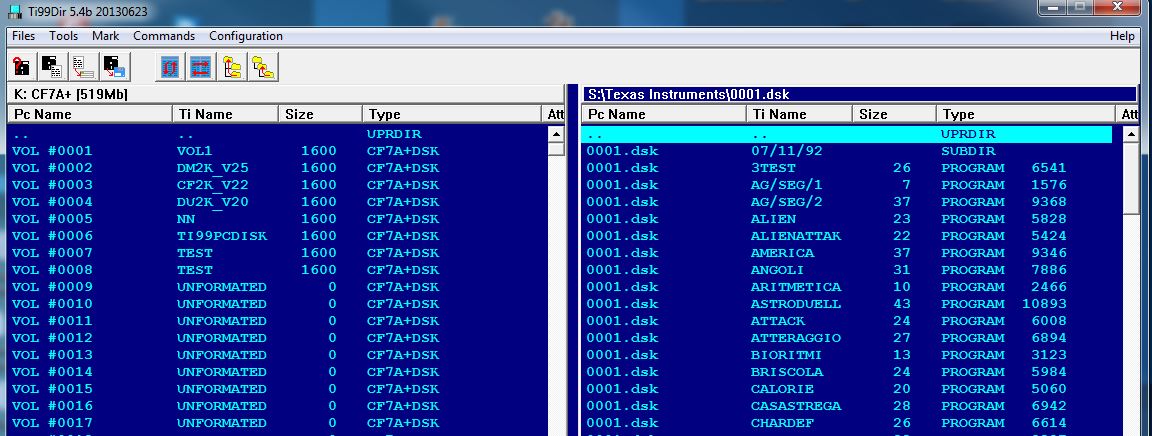
Task: Click the document with red arrow to list icon
Action: [x=83, y=66]
